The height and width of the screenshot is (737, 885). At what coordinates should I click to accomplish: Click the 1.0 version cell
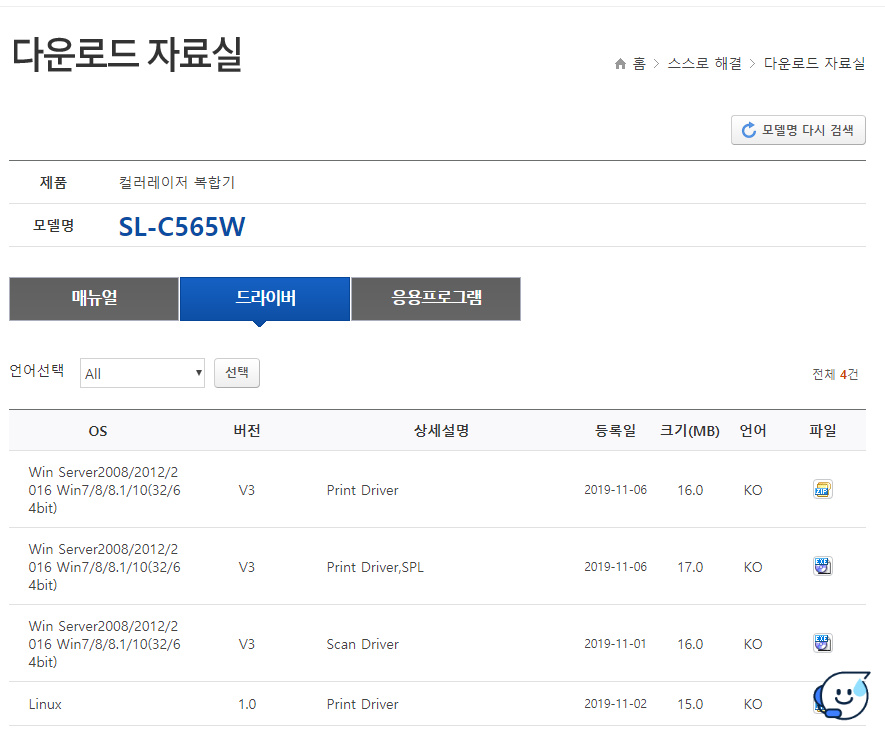247,704
